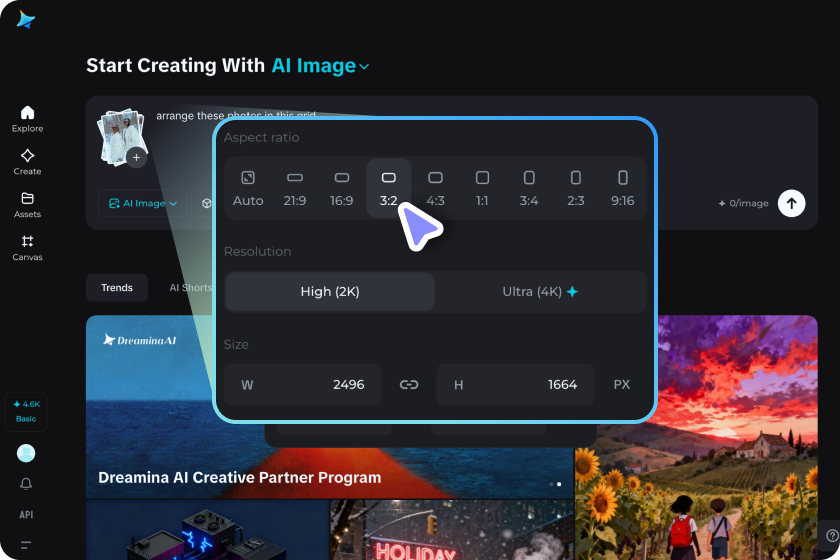Open the Explore sidebar section
This screenshot has width=840, height=560.
(x=27, y=119)
